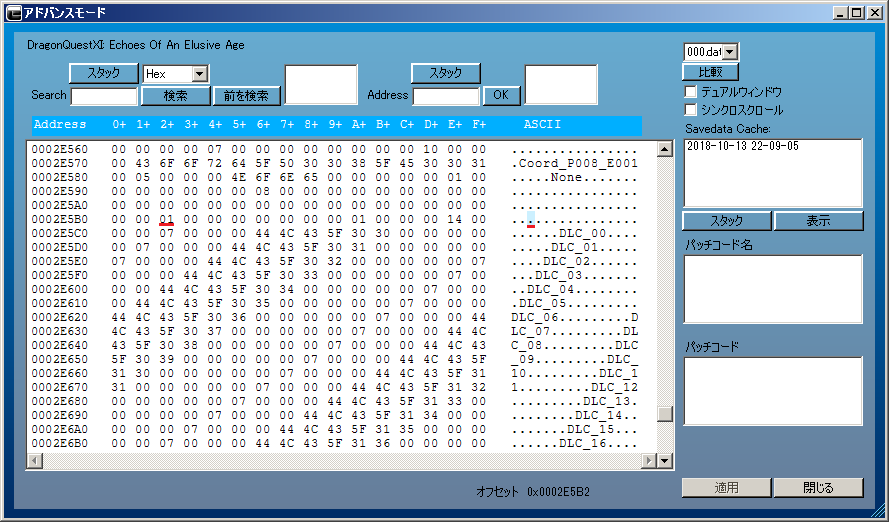Open the Hex format dropdown
This screenshot has width=889, height=522.
(199, 74)
